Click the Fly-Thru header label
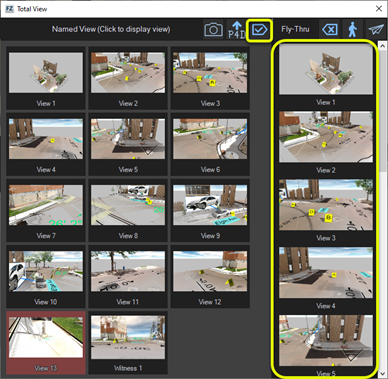Viewport: 388px width, 379px height. [295, 29]
